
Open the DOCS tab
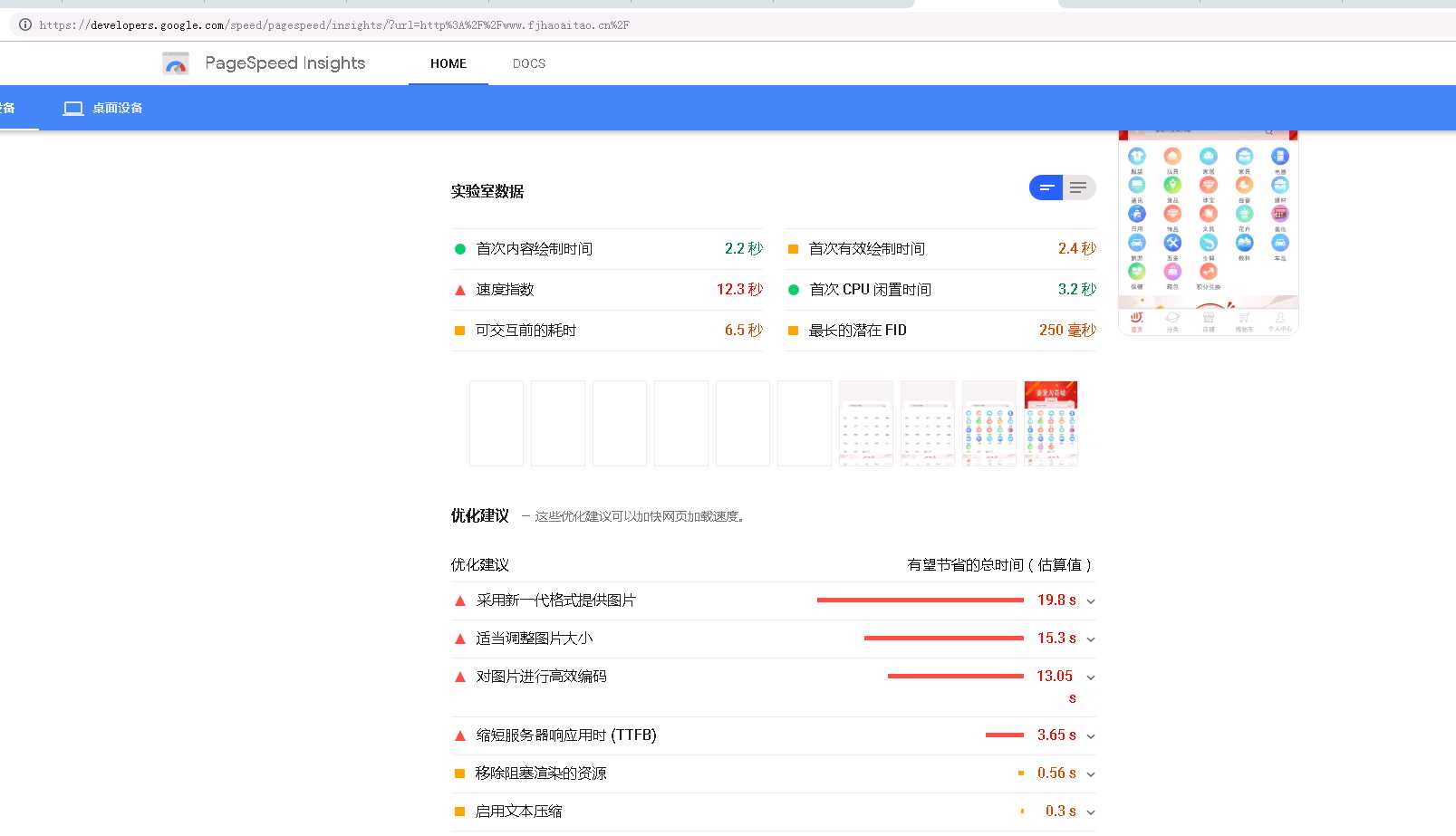click(529, 63)
